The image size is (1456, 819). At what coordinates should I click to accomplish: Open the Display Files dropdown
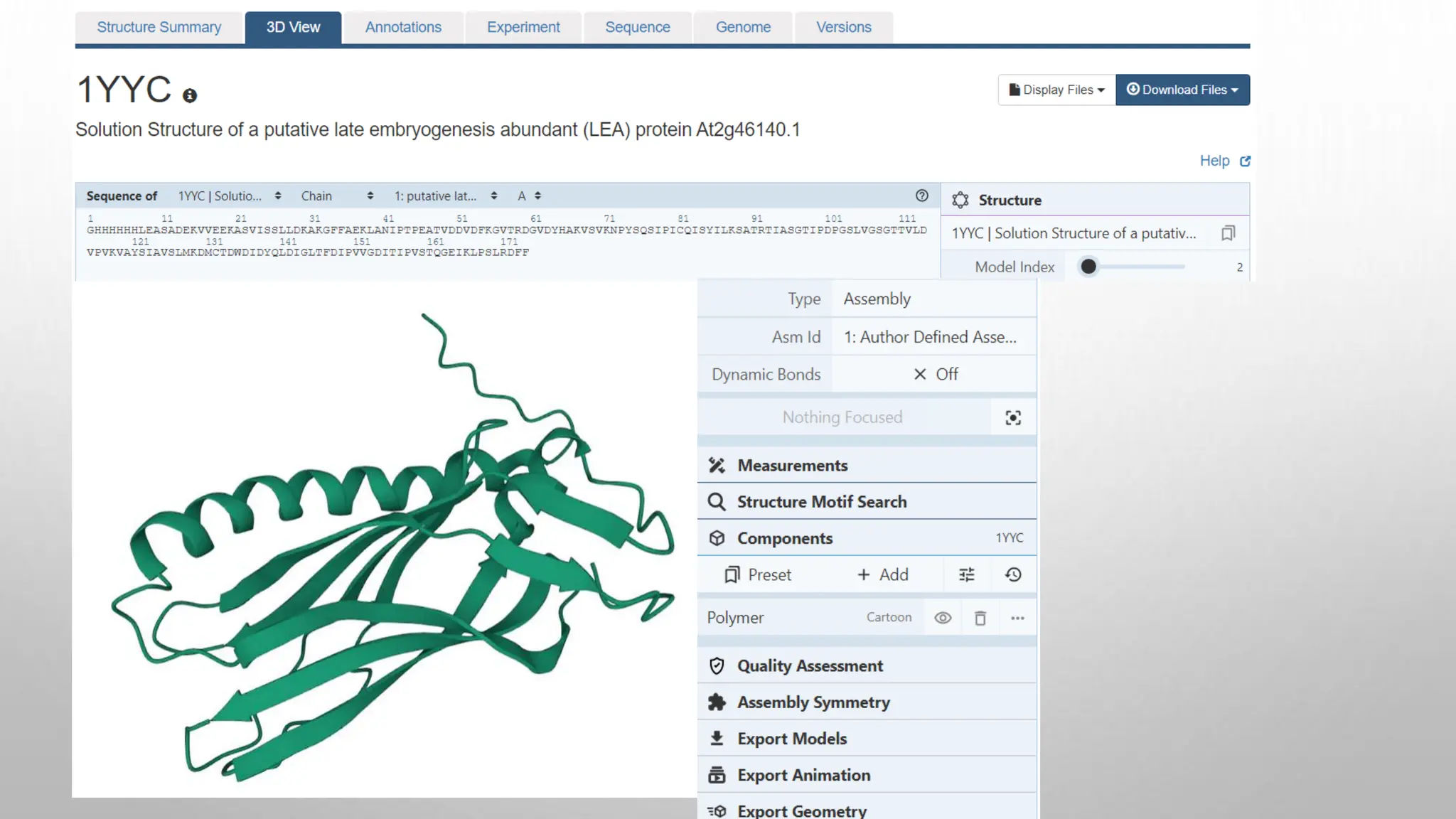coord(1056,90)
